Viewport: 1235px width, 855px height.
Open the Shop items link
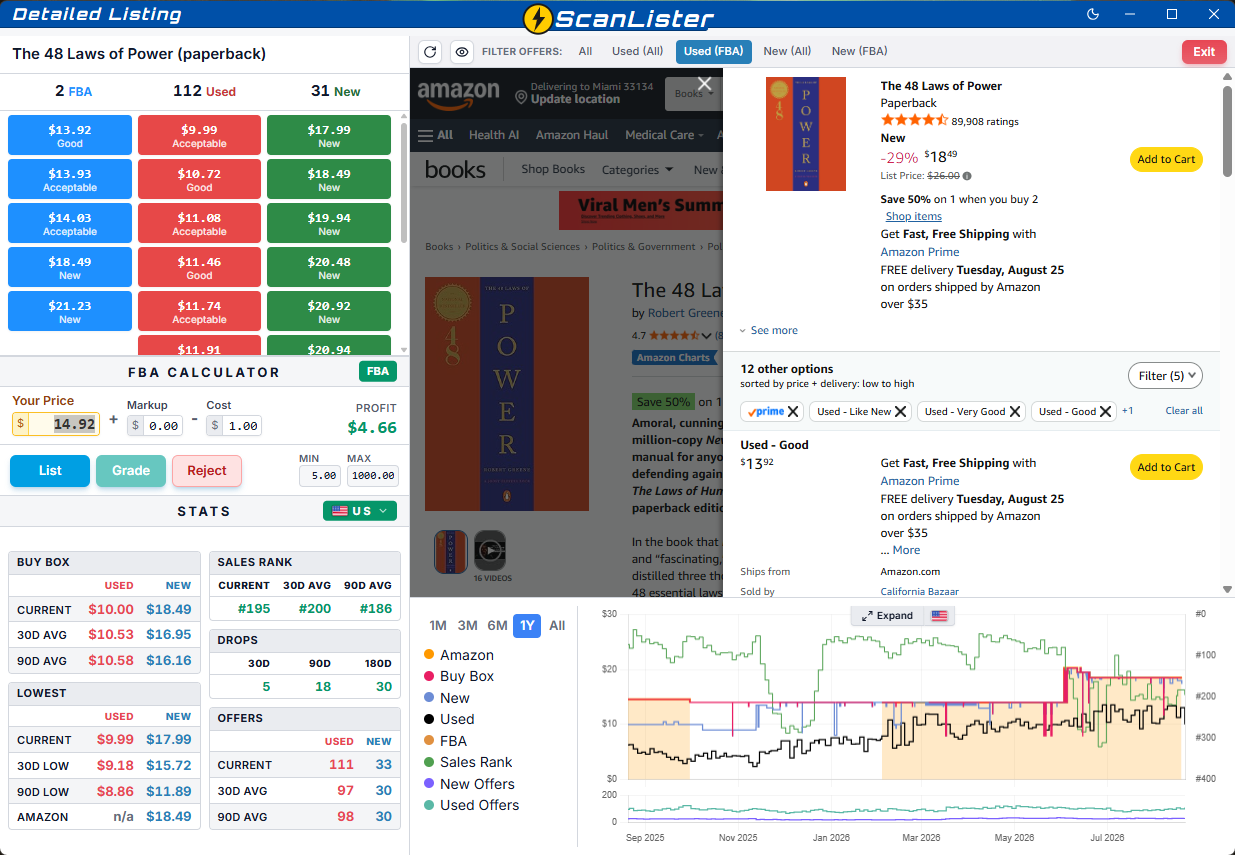click(913, 216)
